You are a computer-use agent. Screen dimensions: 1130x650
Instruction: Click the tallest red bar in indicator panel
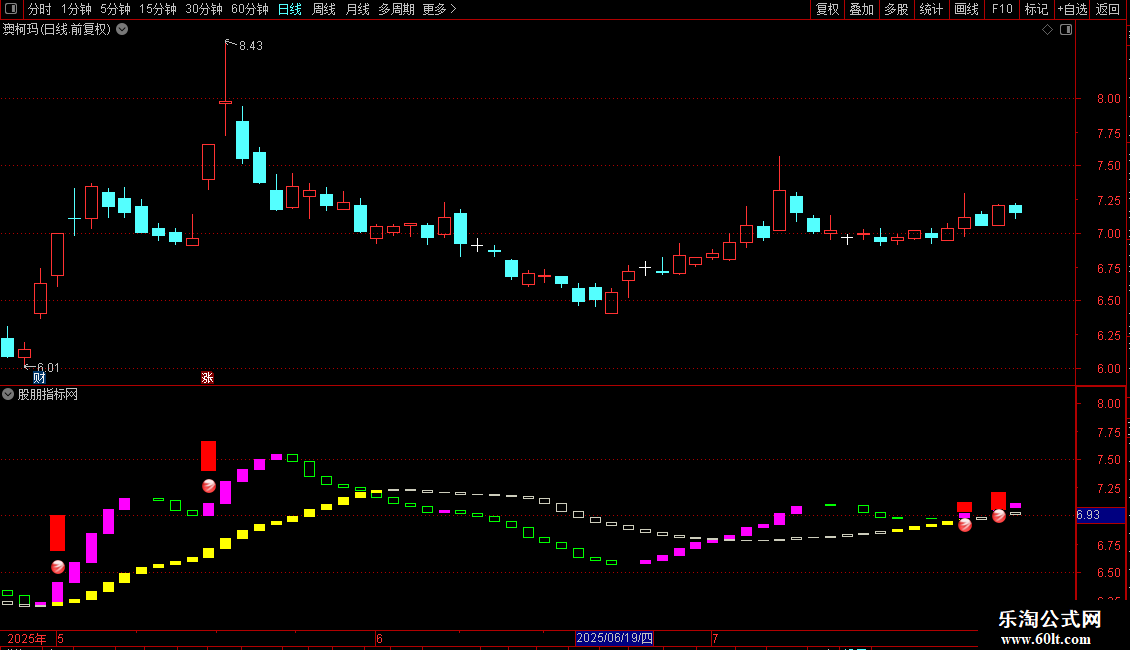pyautogui.click(x=57, y=533)
